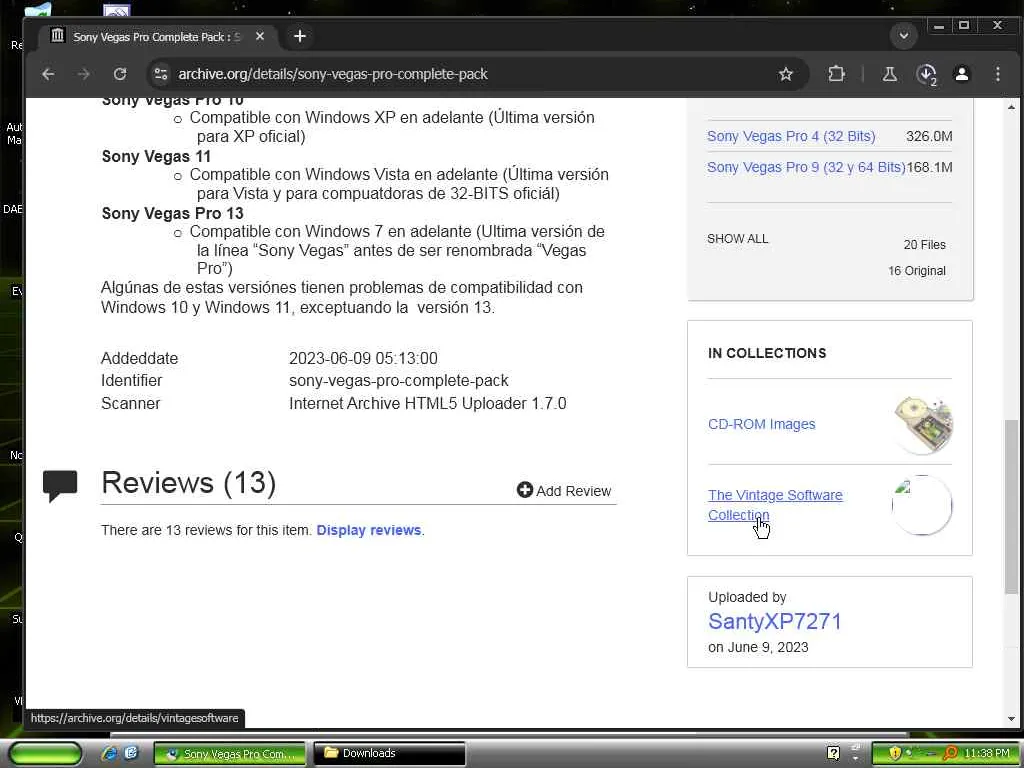Open Sony Vegas Pro 9 (32 y 64 Bits) download

[806, 167]
